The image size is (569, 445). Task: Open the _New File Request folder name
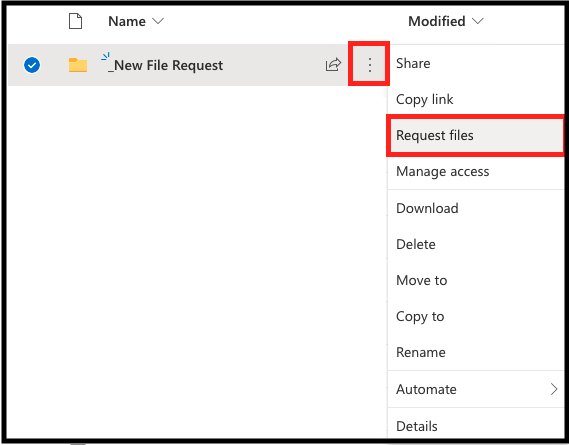[165, 66]
